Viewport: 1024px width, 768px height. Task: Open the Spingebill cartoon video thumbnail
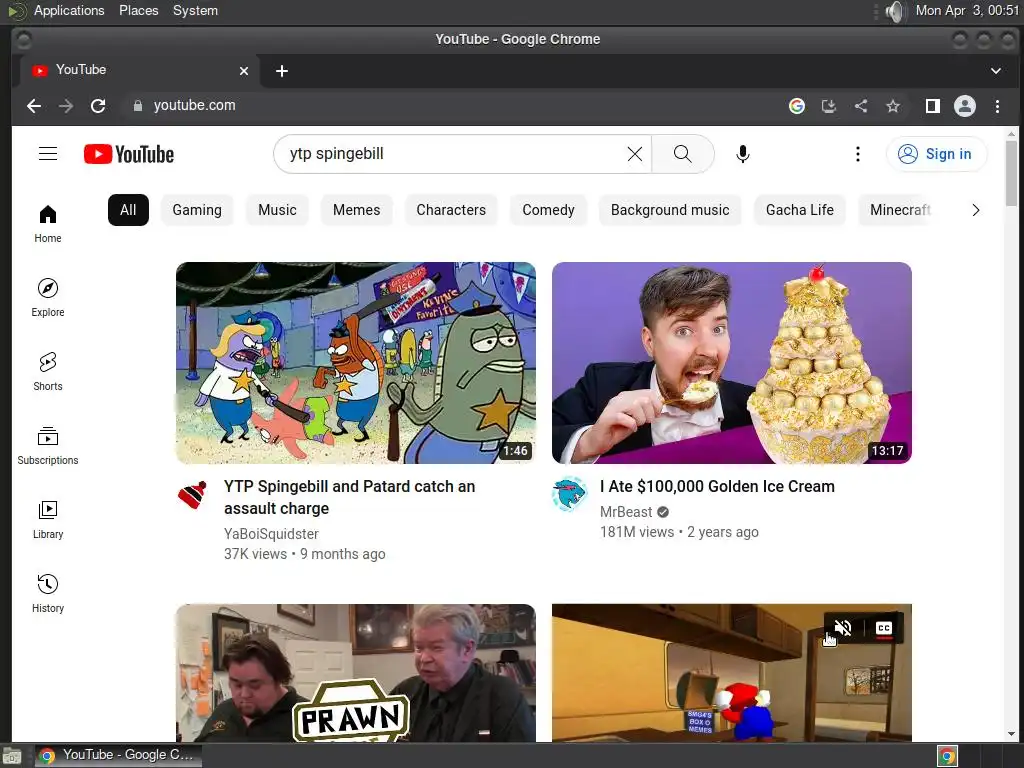356,363
